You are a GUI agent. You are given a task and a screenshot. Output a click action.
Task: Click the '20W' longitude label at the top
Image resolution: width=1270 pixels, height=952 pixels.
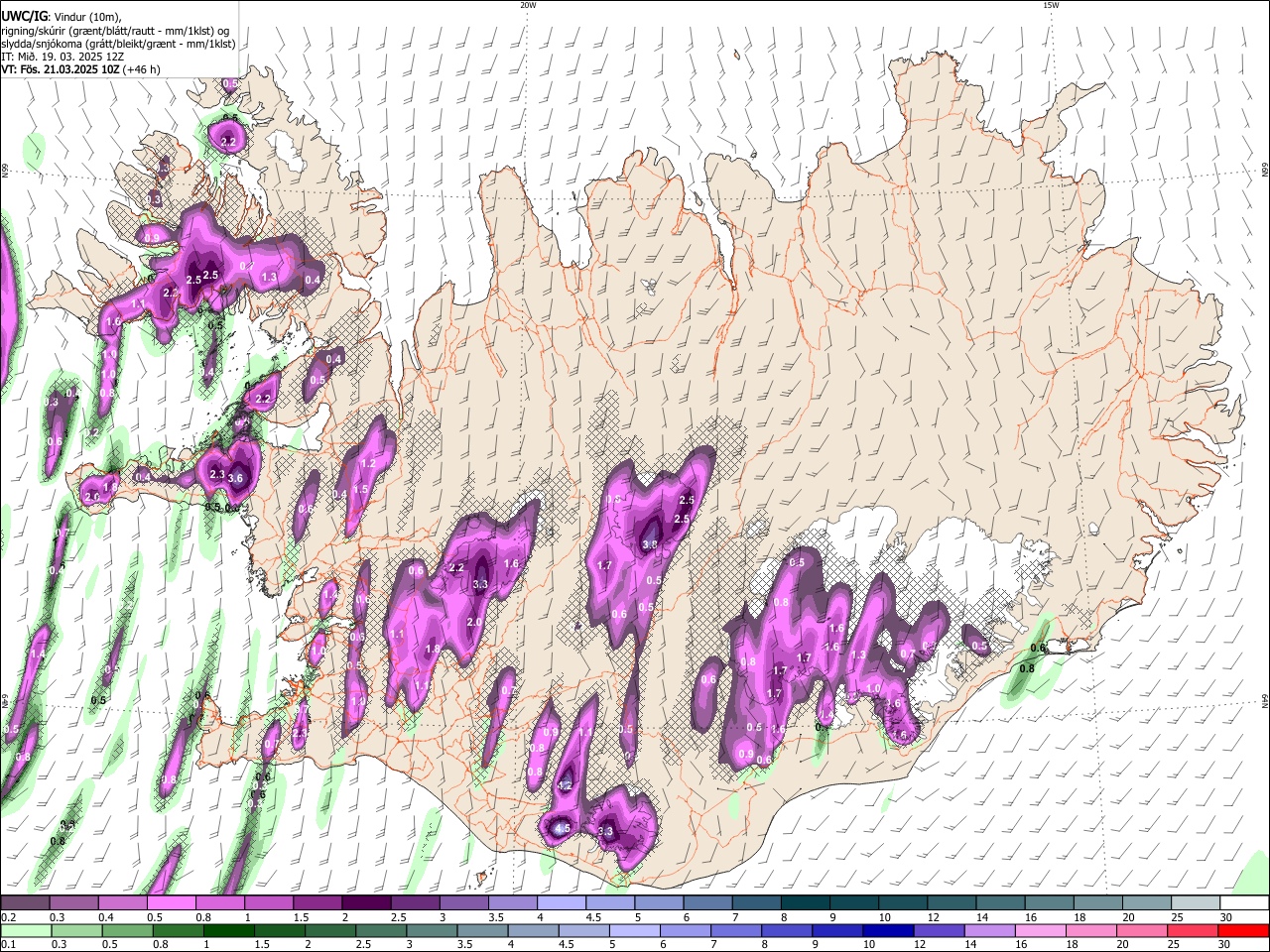[528, 5]
